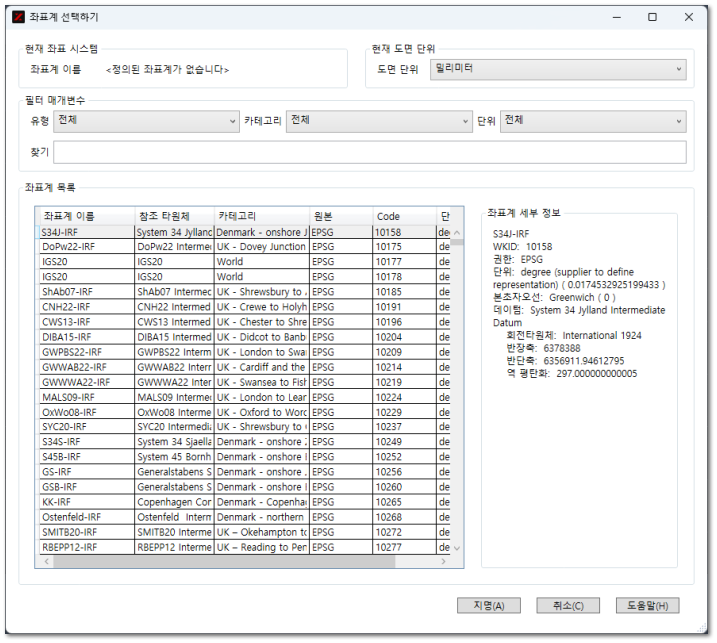
Task: Click the 취소(C) button
Action: coord(568,605)
